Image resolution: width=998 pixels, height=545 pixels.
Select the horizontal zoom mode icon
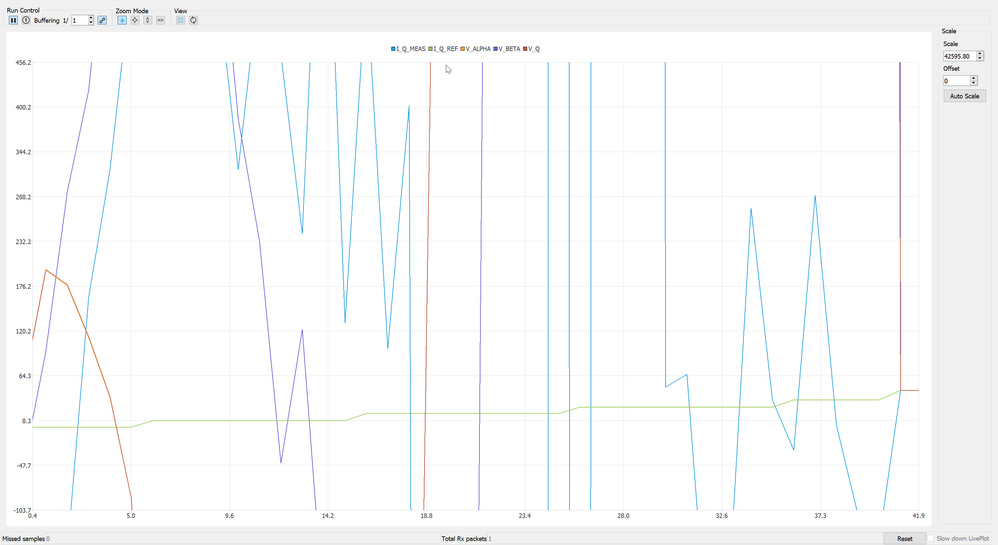[x=160, y=20]
